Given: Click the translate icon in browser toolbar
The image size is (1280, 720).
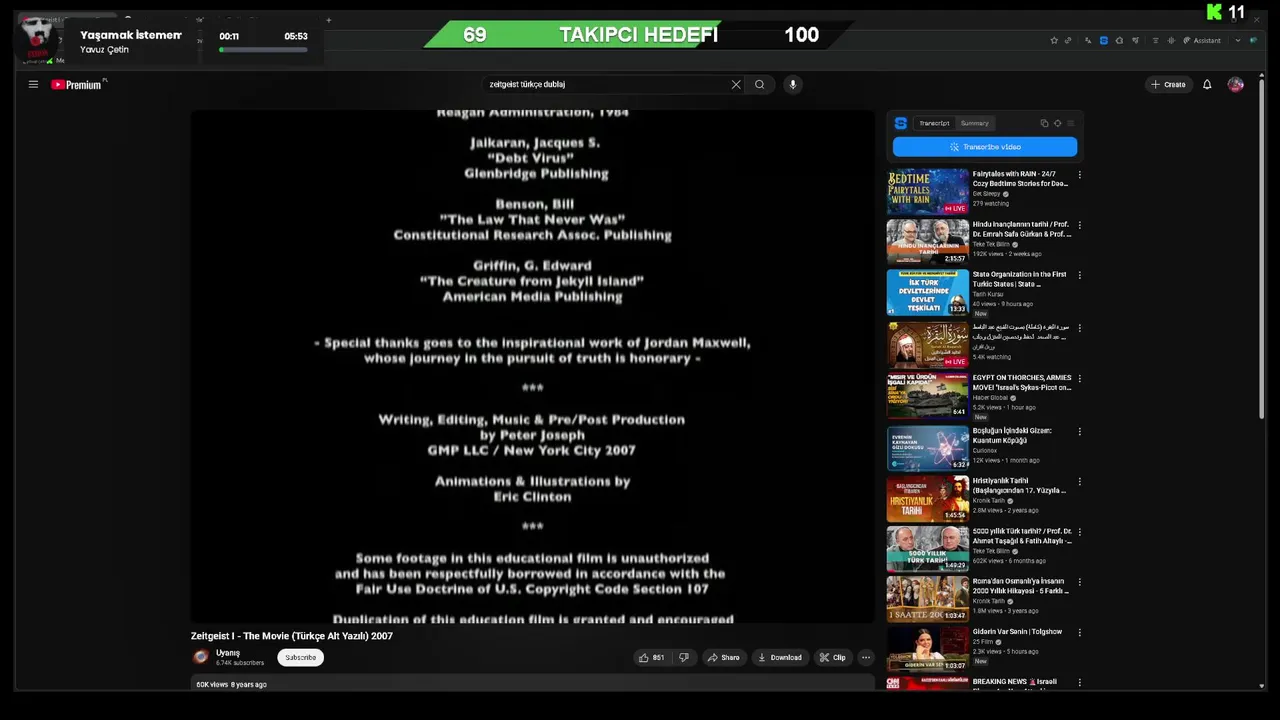Looking at the screenshot, I should 1088,41.
